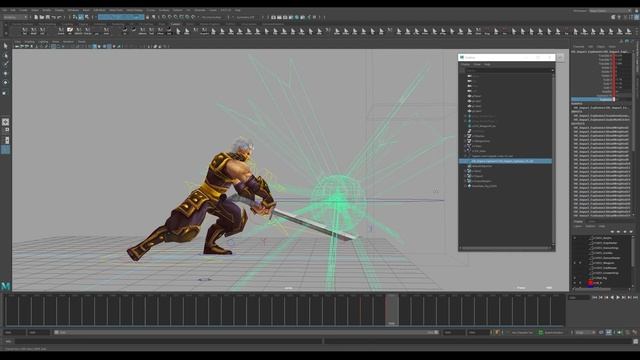Click the red color swatch in layer list
This screenshot has height=360, width=640.
590,282
